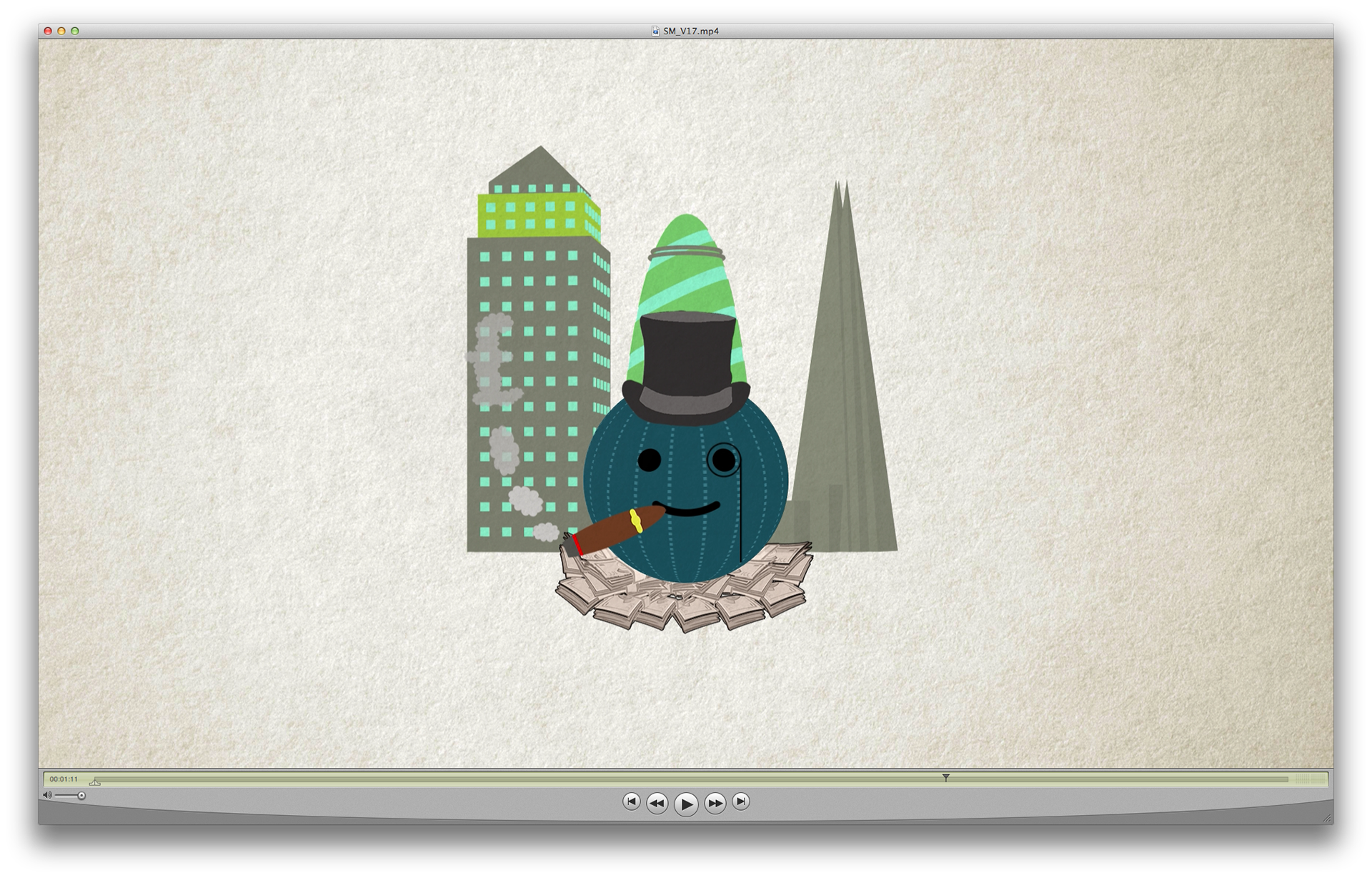Click the fast forward button

715,804
